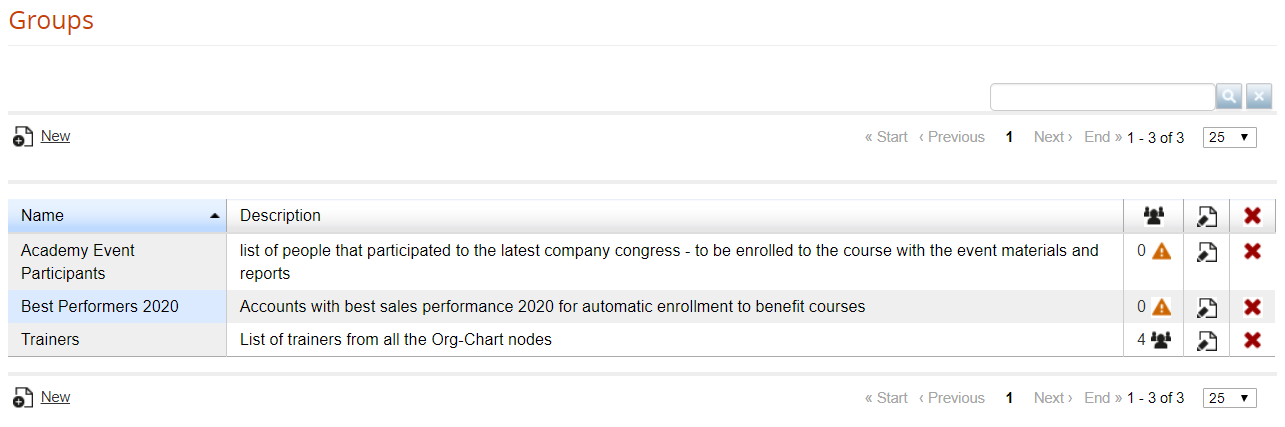The width and height of the screenshot is (1285, 427).
Task: Click the group search input field
Action: tap(1102, 97)
